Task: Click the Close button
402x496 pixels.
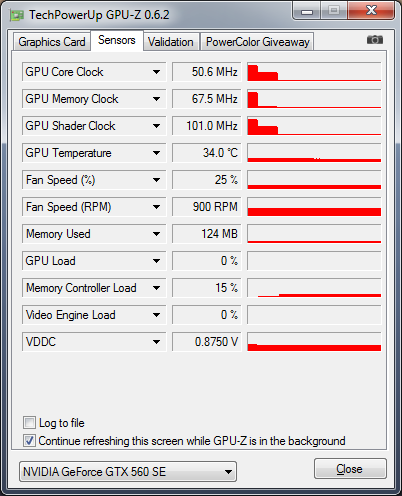Action: click(x=350, y=469)
